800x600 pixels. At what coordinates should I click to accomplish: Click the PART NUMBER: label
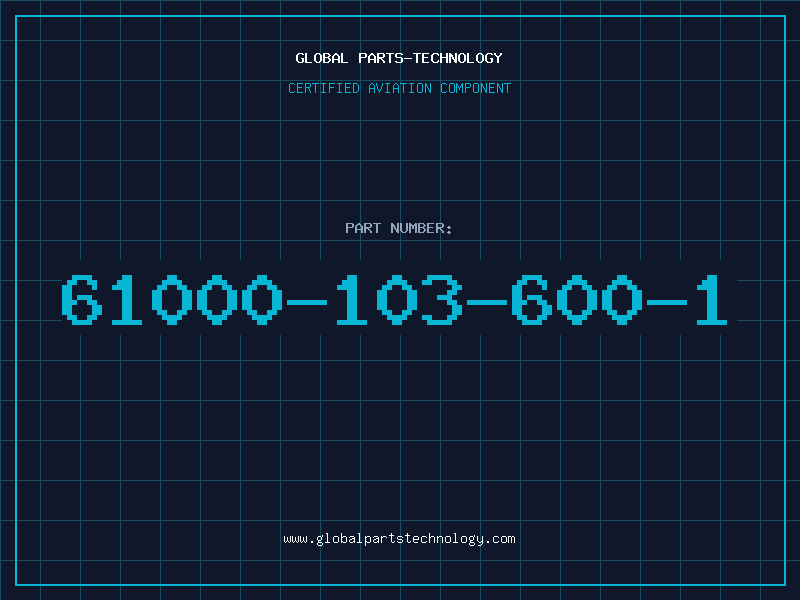pyautogui.click(x=399, y=228)
